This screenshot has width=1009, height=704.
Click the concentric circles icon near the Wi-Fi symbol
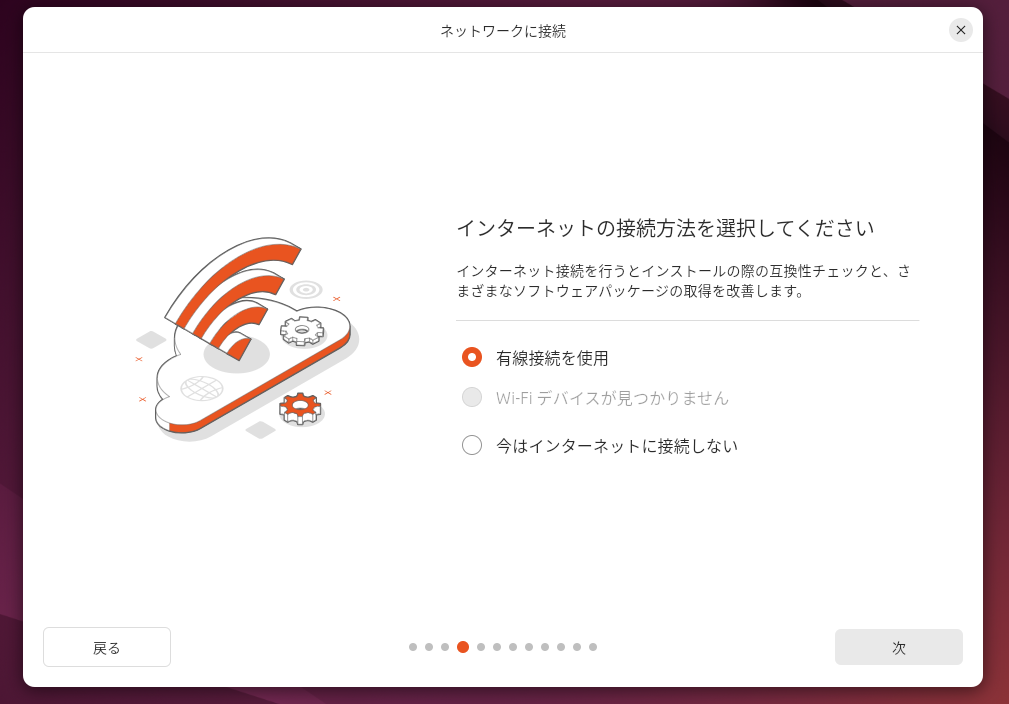point(306,290)
